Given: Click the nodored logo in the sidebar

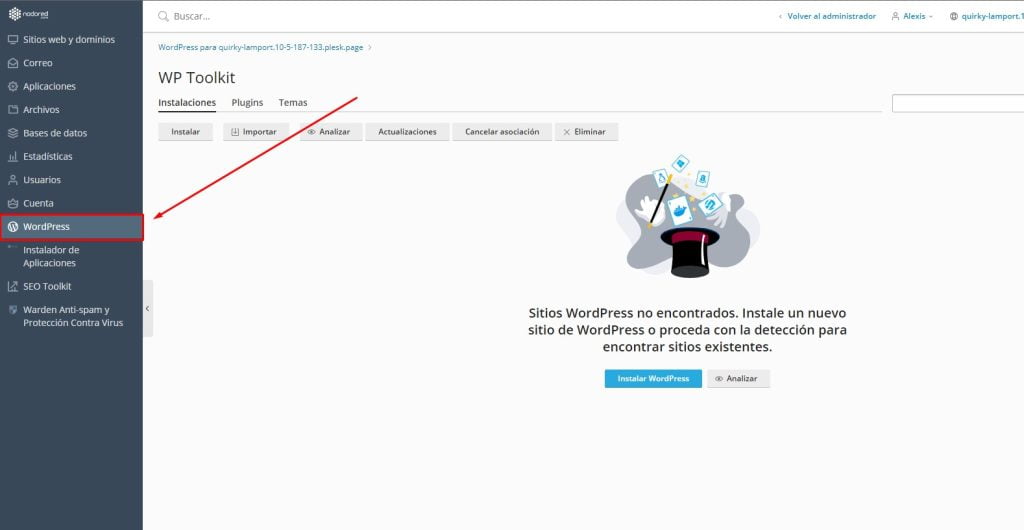Looking at the screenshot, I should (x=28, y=14).
